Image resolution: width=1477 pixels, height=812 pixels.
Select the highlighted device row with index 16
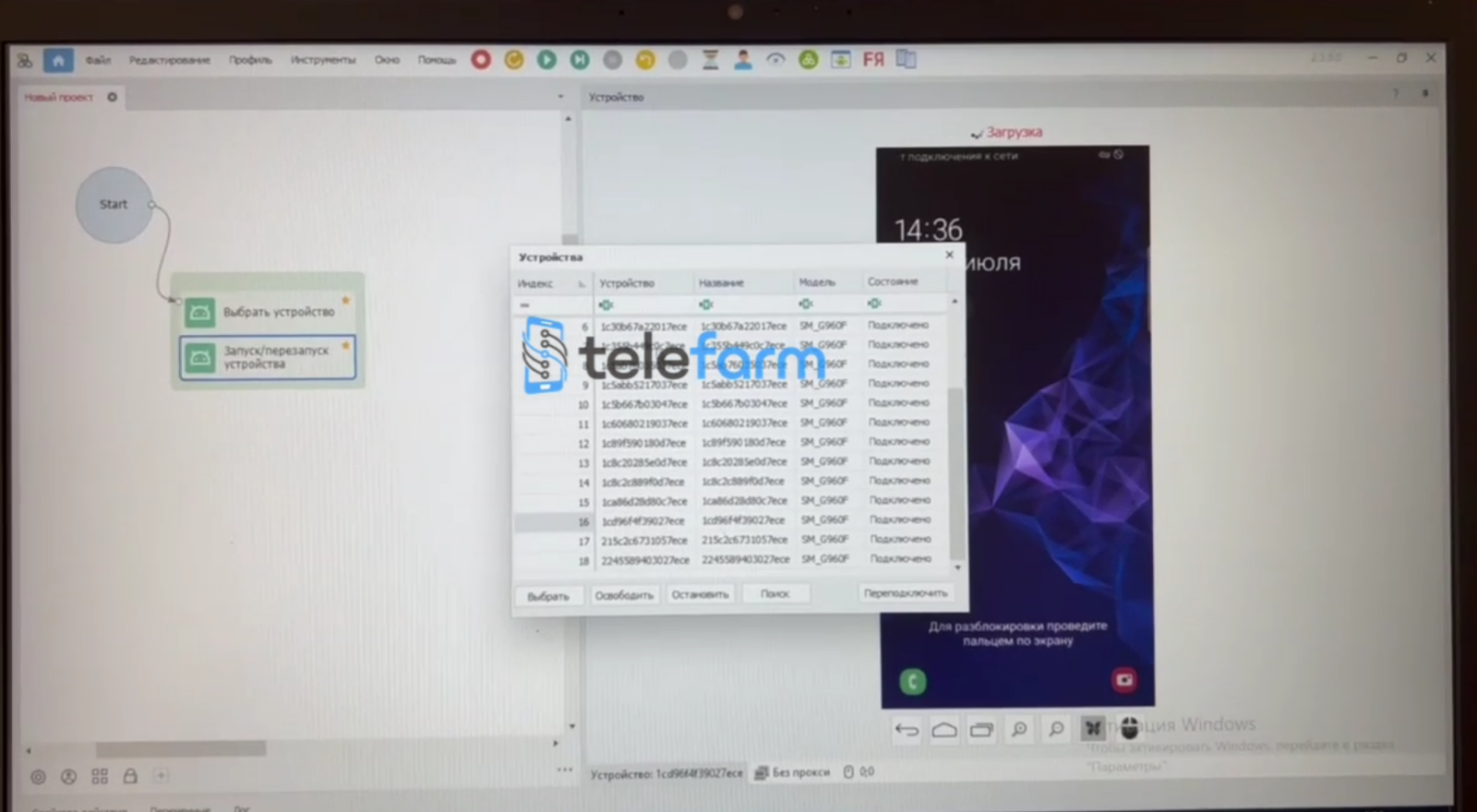[731, 521]
